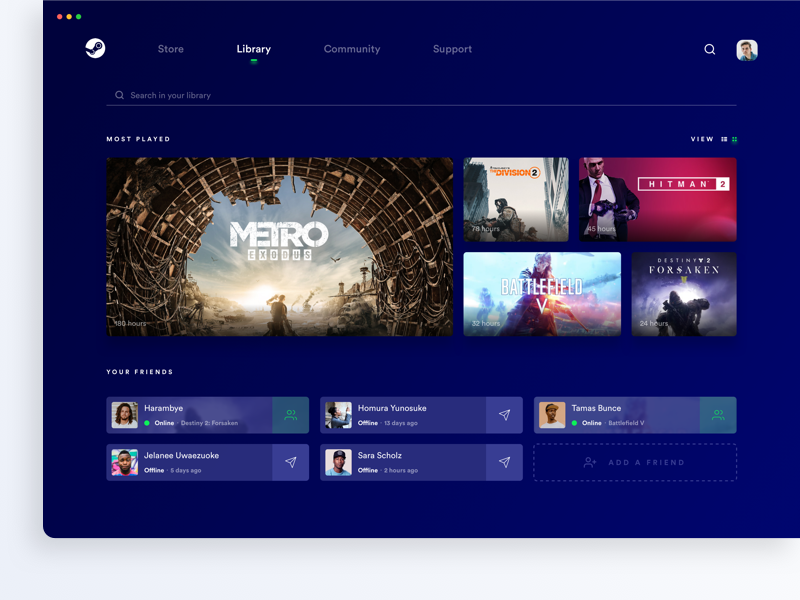Click the Add a Friend button
This screenshot has width=800, height=600.
[x=635, y=462]
